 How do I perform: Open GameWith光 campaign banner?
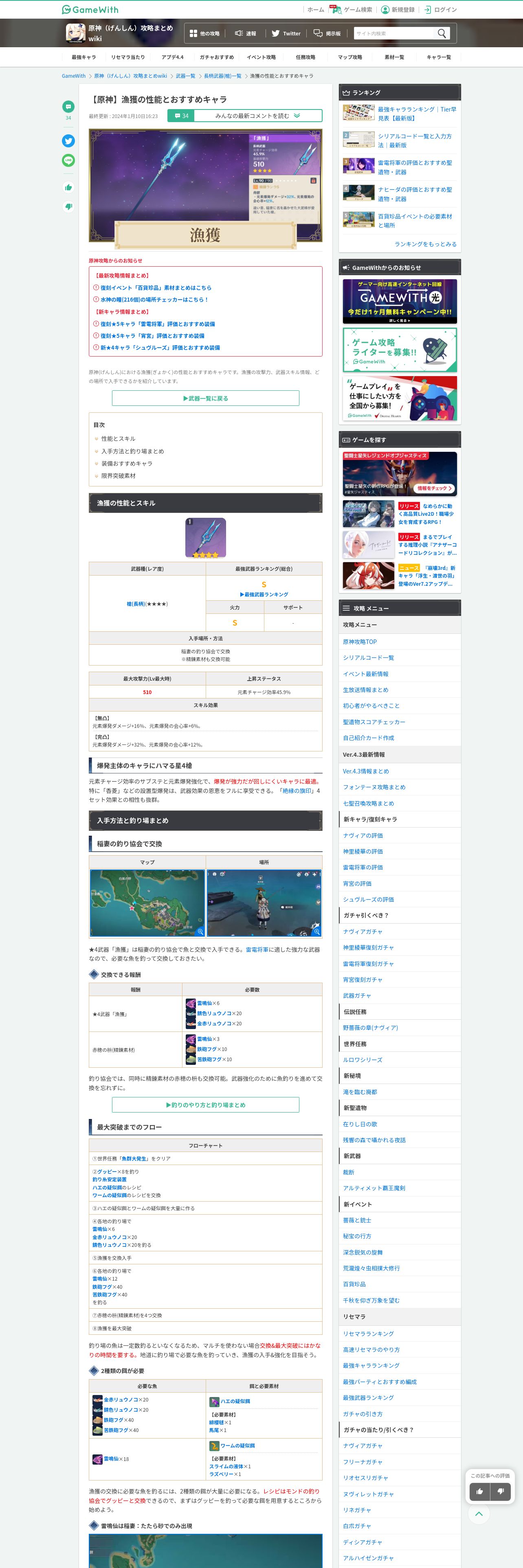(x=400, y=302)
